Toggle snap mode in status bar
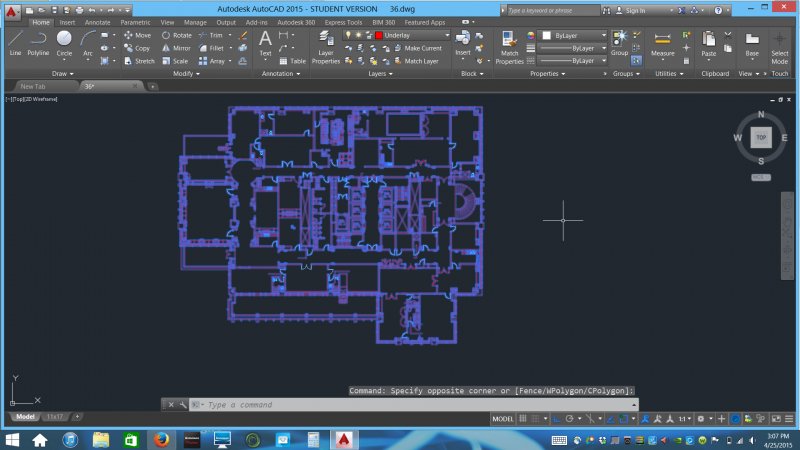 tap(535, 418)
